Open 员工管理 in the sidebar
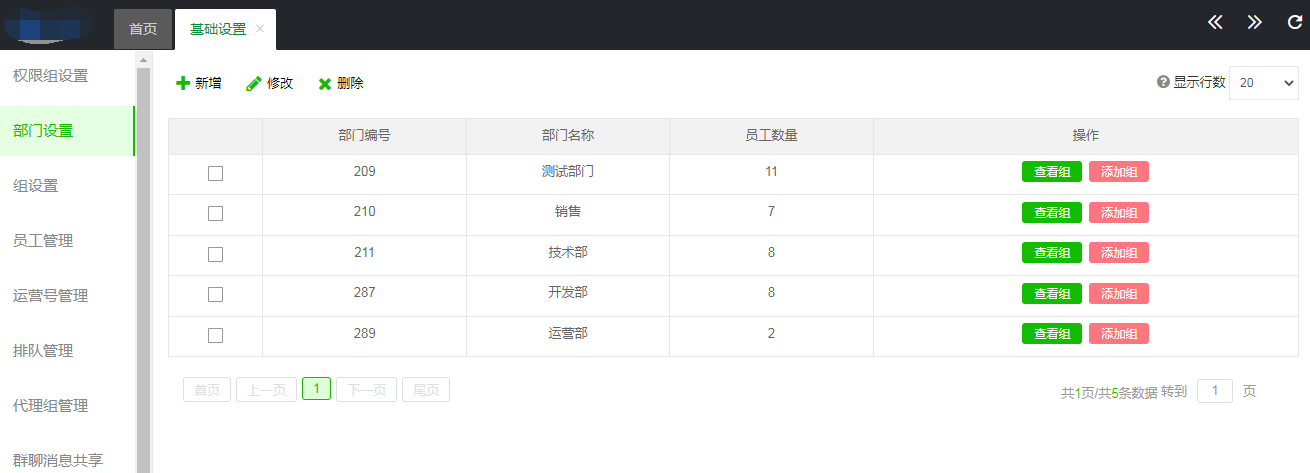 coord(43,240)
